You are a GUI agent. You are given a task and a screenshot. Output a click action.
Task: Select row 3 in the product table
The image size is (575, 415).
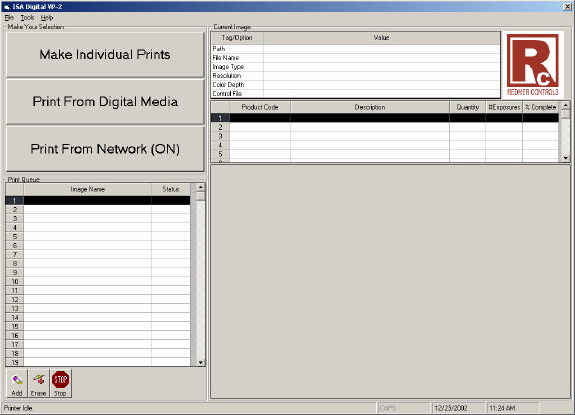385,136
